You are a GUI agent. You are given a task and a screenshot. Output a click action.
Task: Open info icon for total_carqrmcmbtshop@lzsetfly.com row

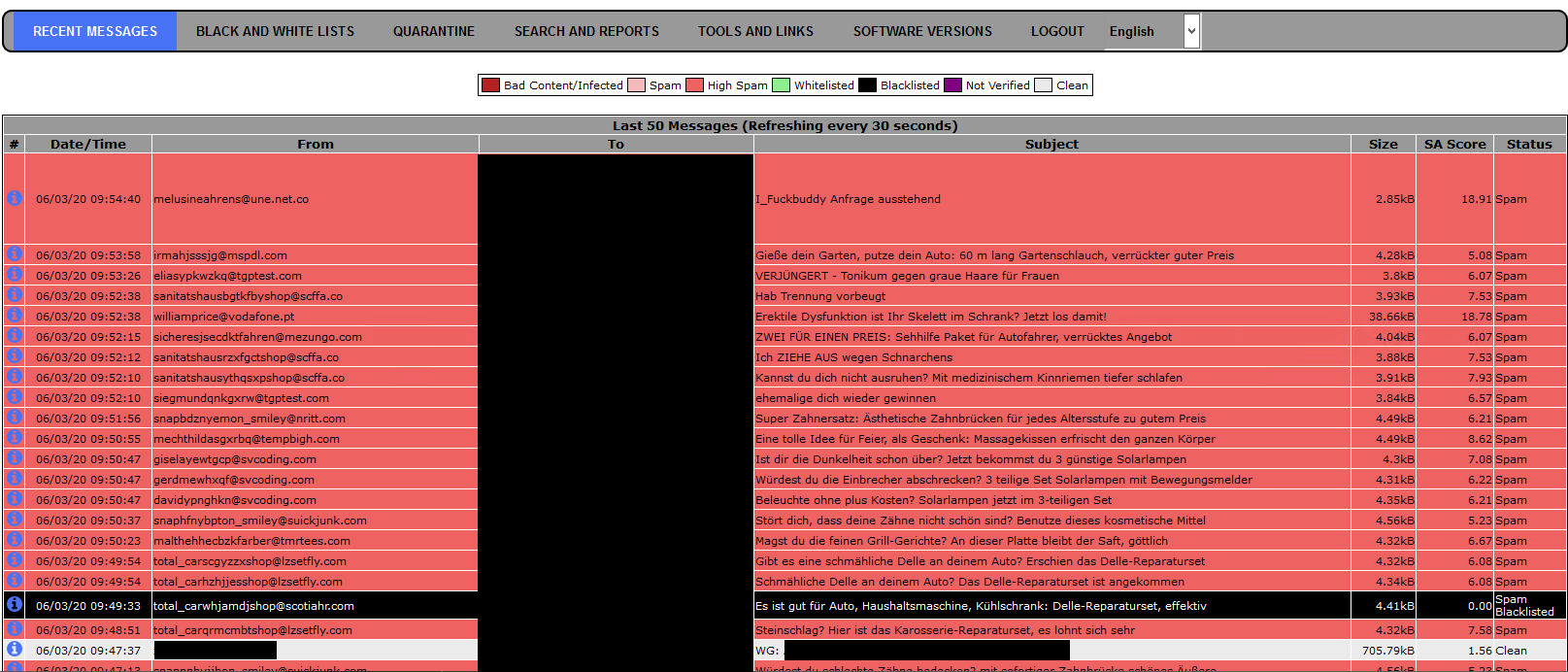coord(15,629)
